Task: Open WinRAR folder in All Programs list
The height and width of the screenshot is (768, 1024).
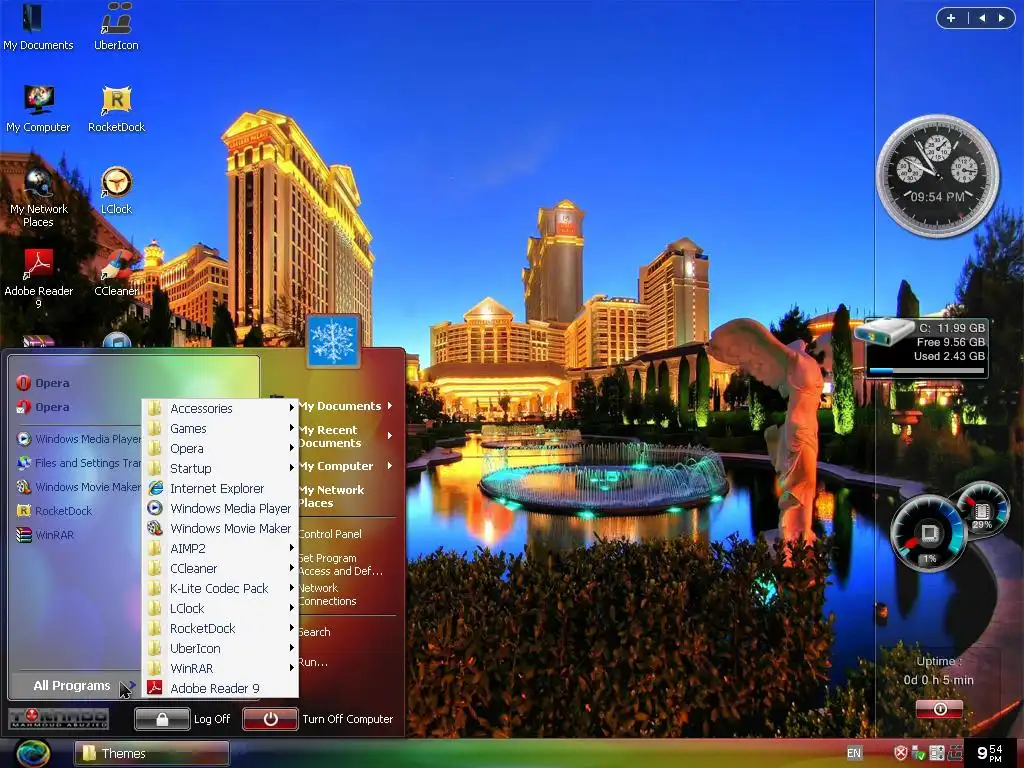Action: [220, 669]
